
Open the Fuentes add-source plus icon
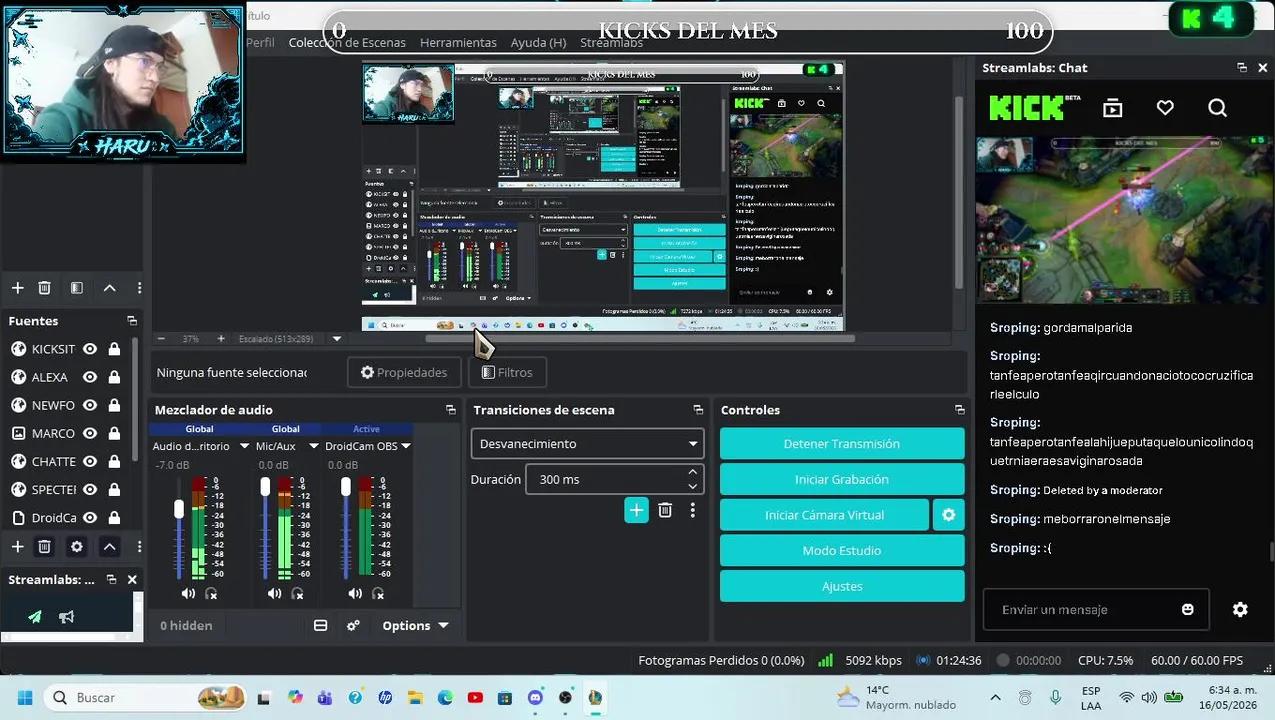[x=17, y=546]
